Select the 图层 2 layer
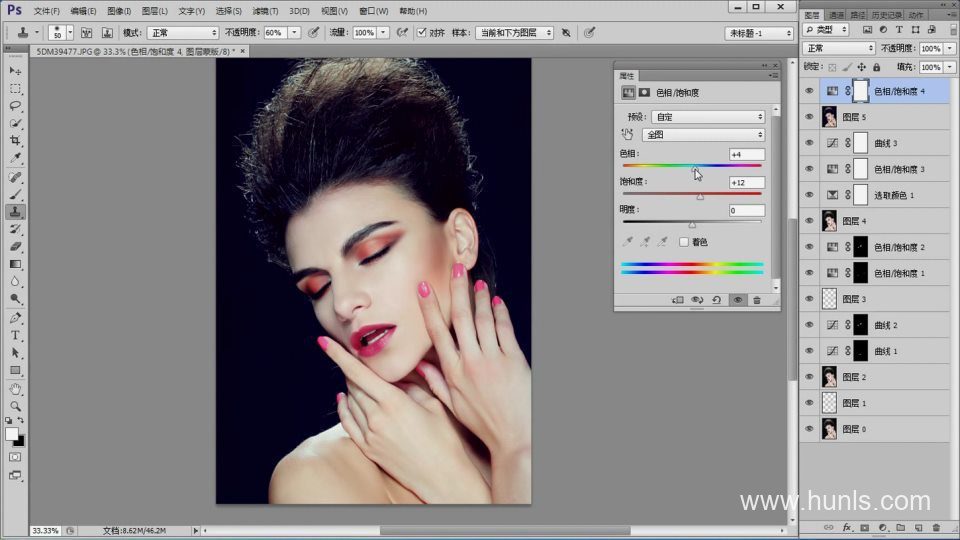This screenshot has height=540, width=960. (885, 377)
